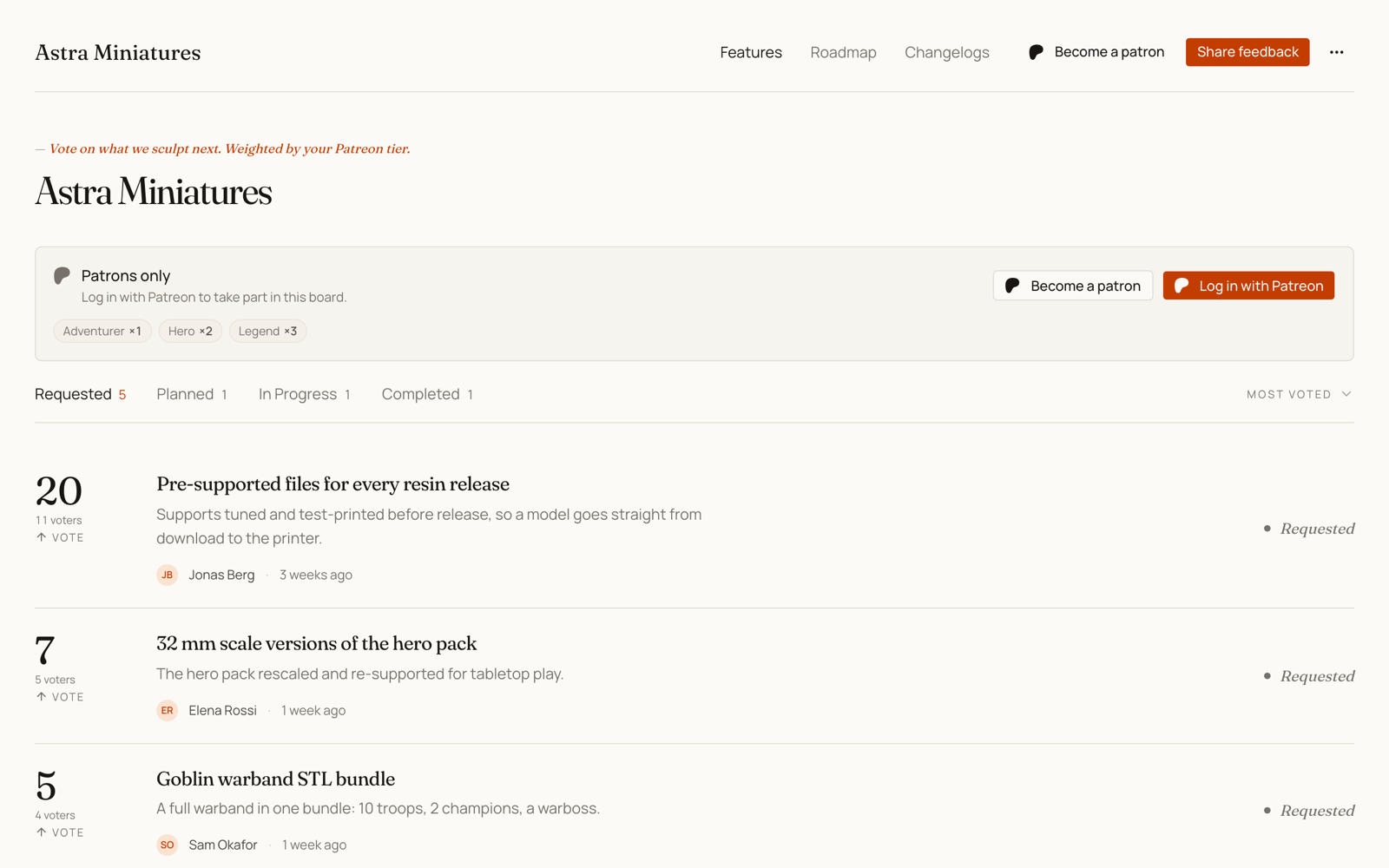Click the Adventurer ×1 tier chip
This screenshot has height=868, width=1389.
[x=102, y=331]
